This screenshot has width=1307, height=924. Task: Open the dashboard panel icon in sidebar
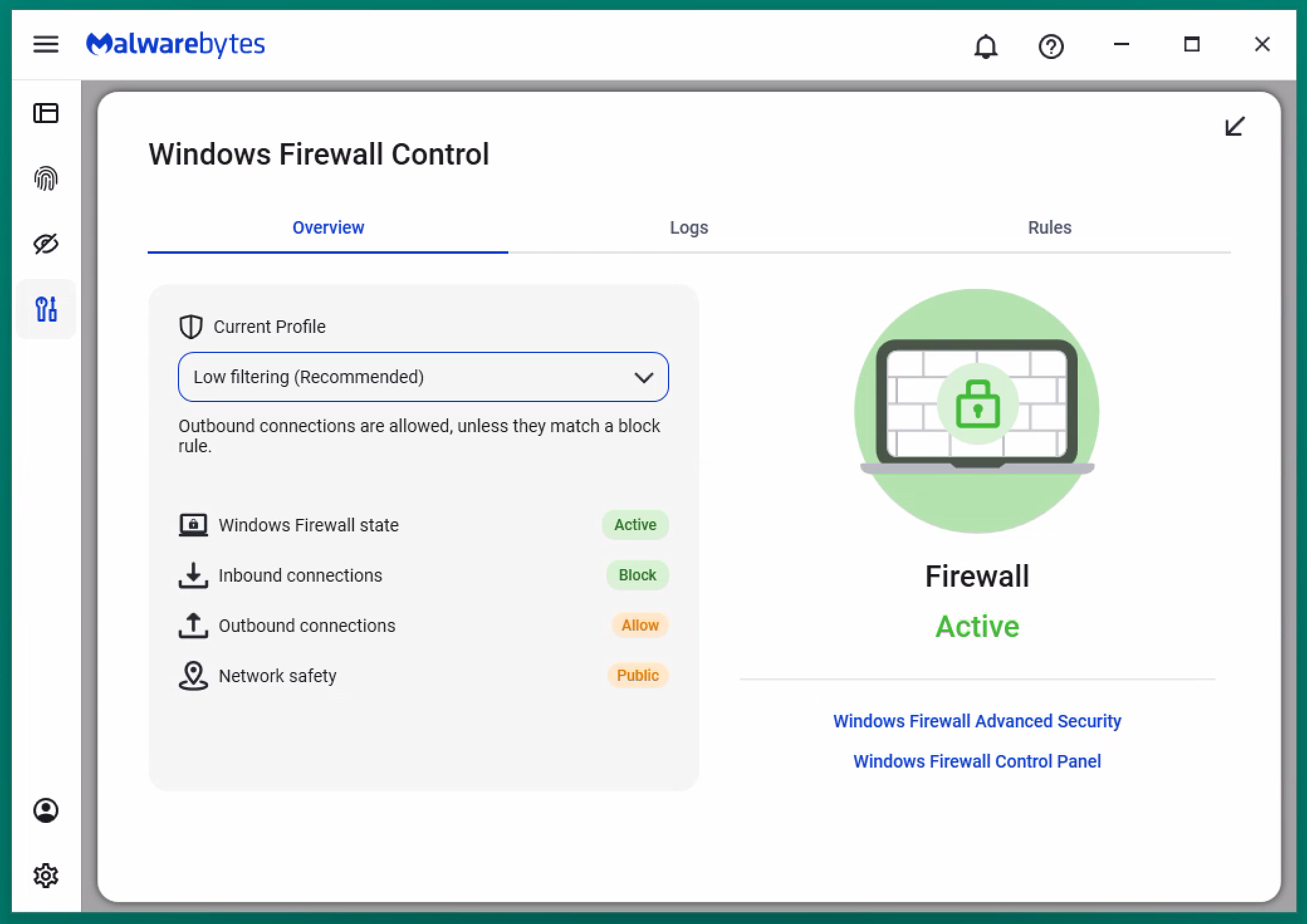[46, 113]
